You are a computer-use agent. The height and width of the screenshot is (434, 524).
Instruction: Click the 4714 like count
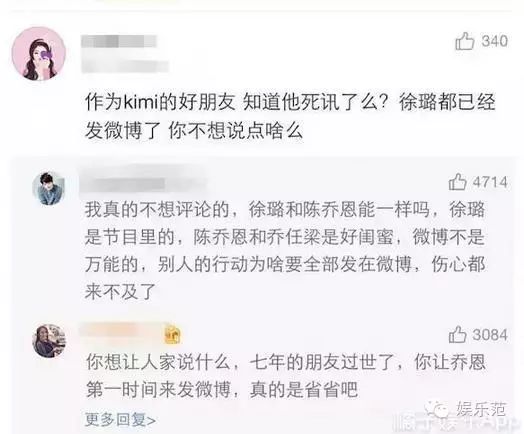pyautogui.click(x=490, y=182)
